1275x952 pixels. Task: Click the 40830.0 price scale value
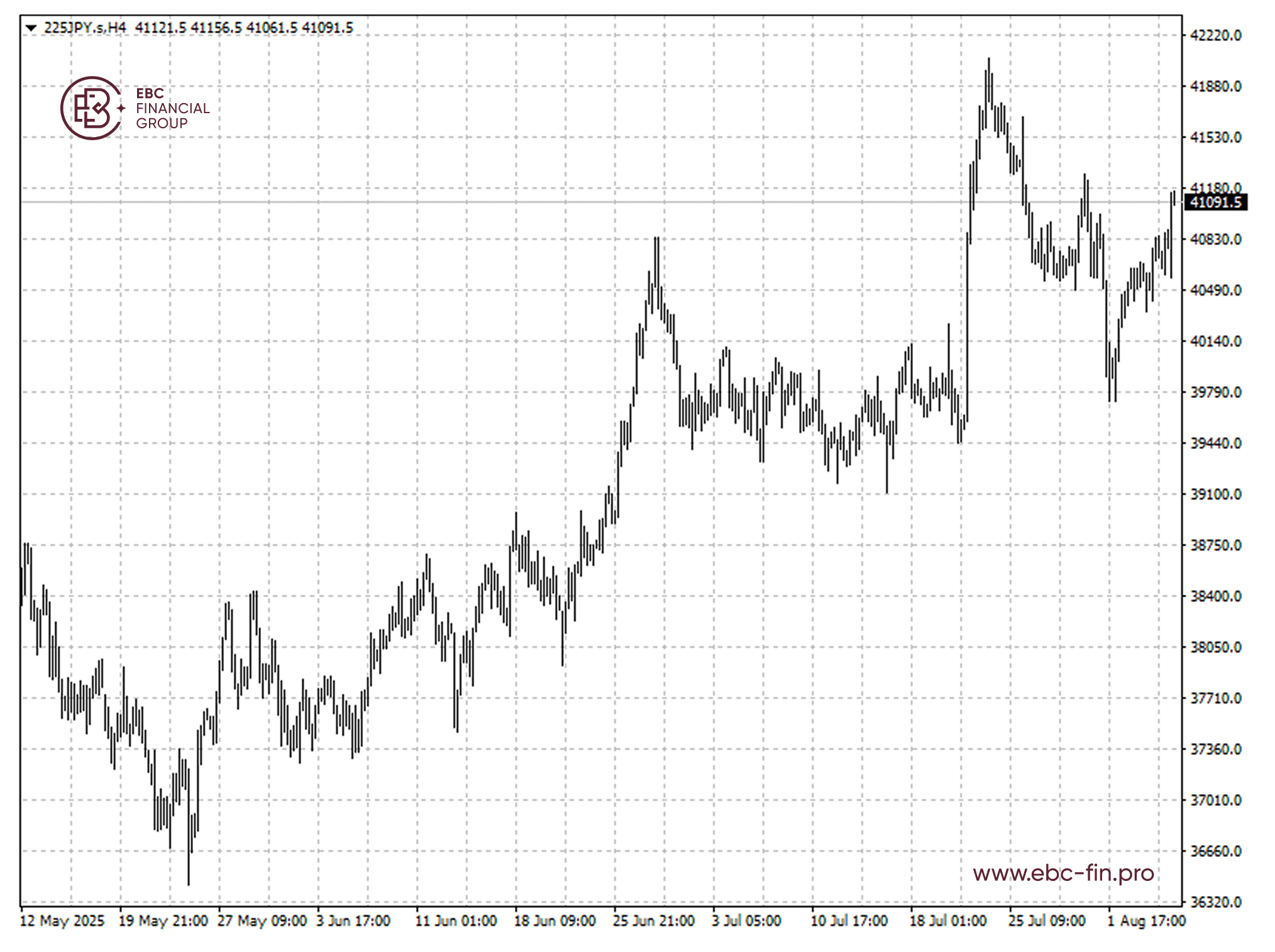[x=1215, y=240]
